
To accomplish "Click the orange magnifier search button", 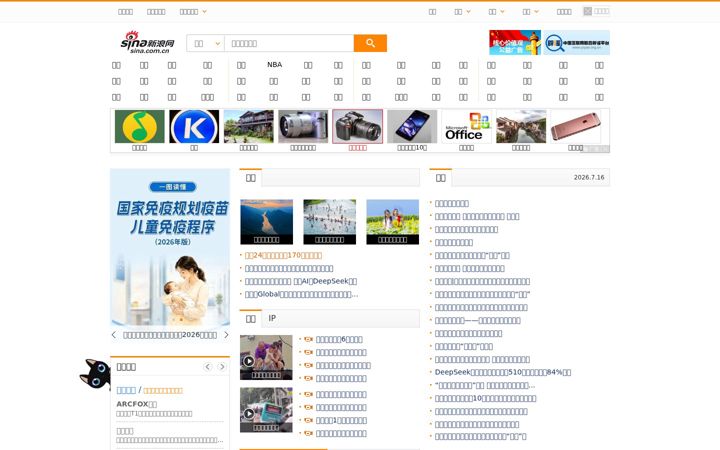I will 370,43.
